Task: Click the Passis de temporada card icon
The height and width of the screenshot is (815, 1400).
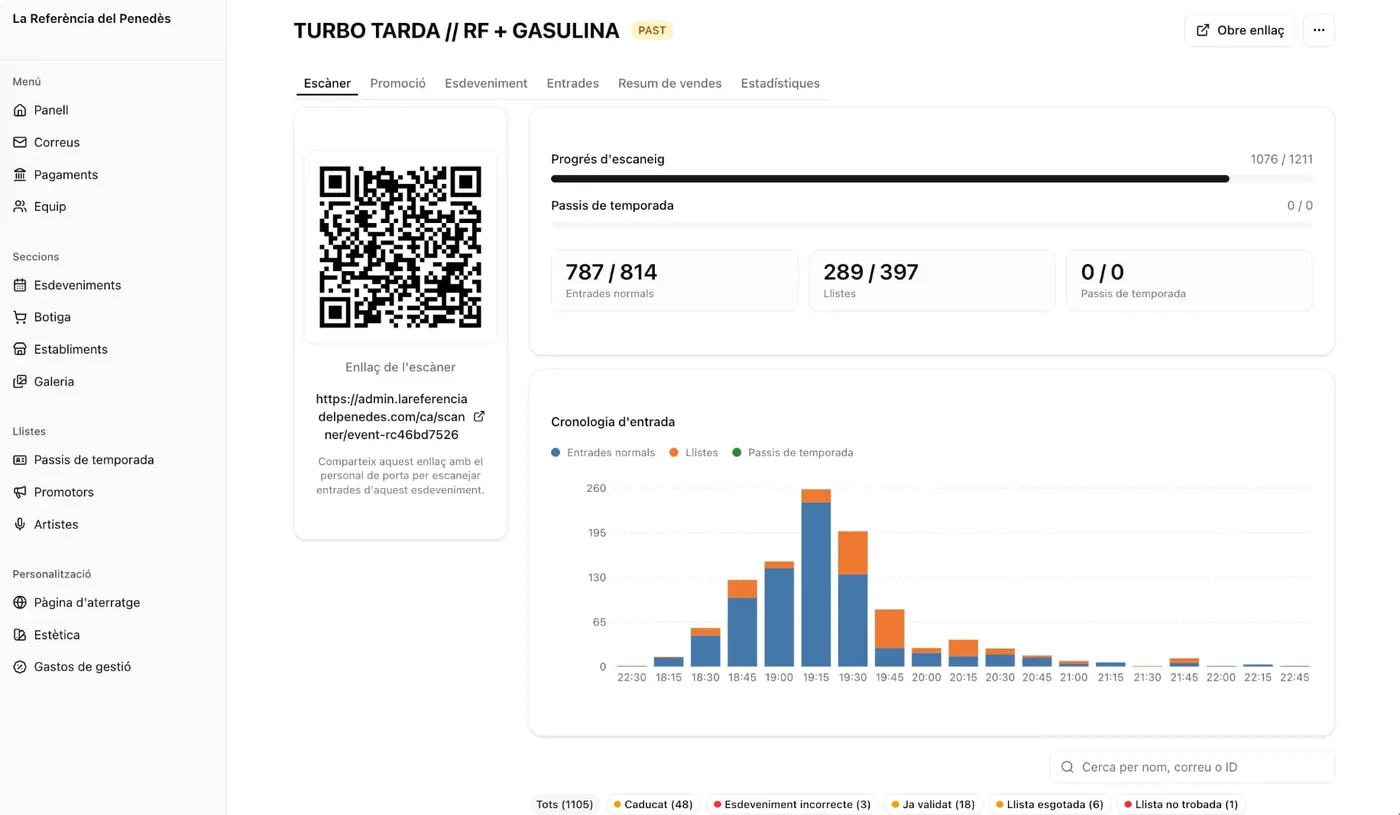Action: (20, 460)
